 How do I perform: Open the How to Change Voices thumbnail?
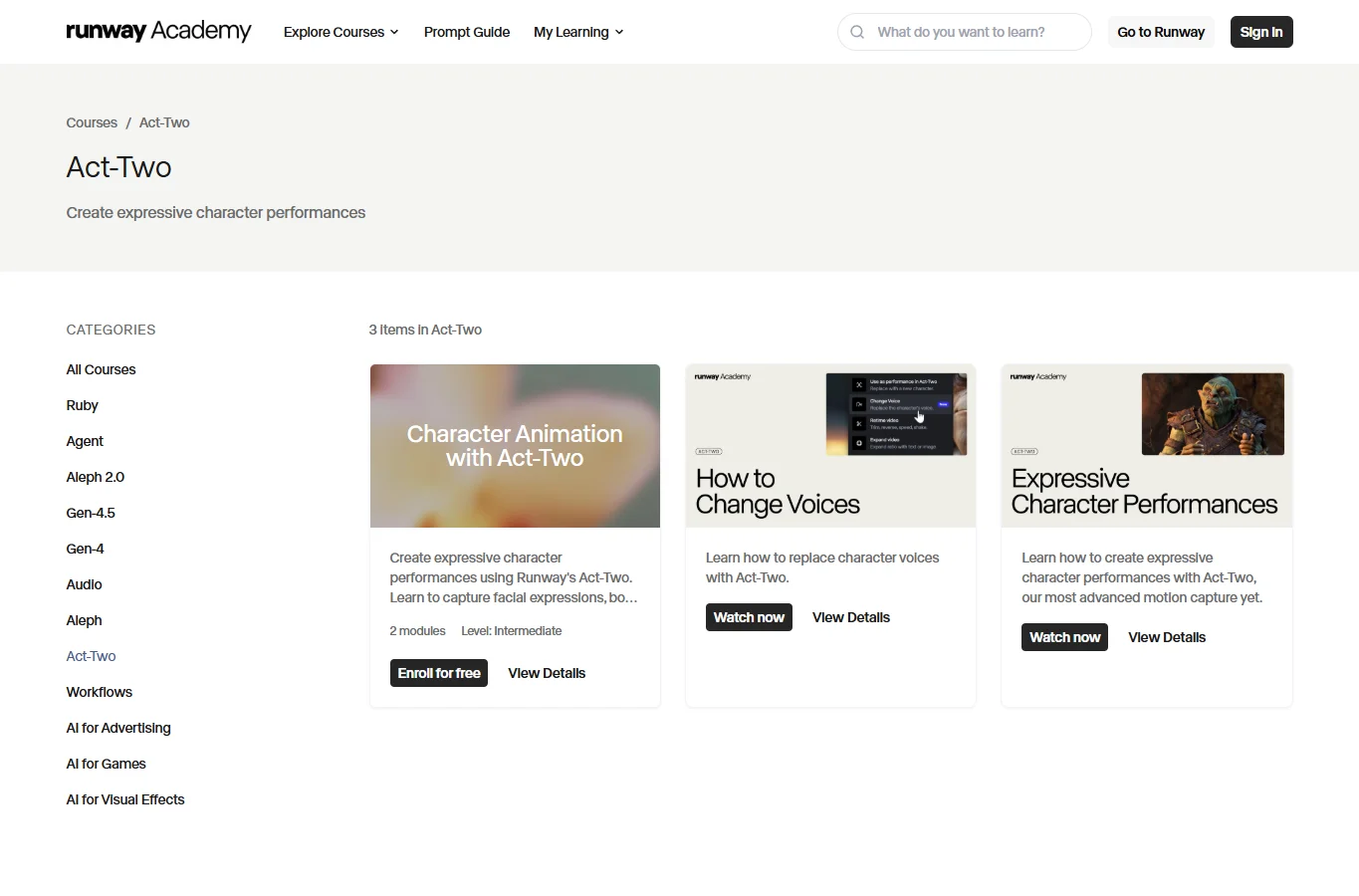[830, 446]
